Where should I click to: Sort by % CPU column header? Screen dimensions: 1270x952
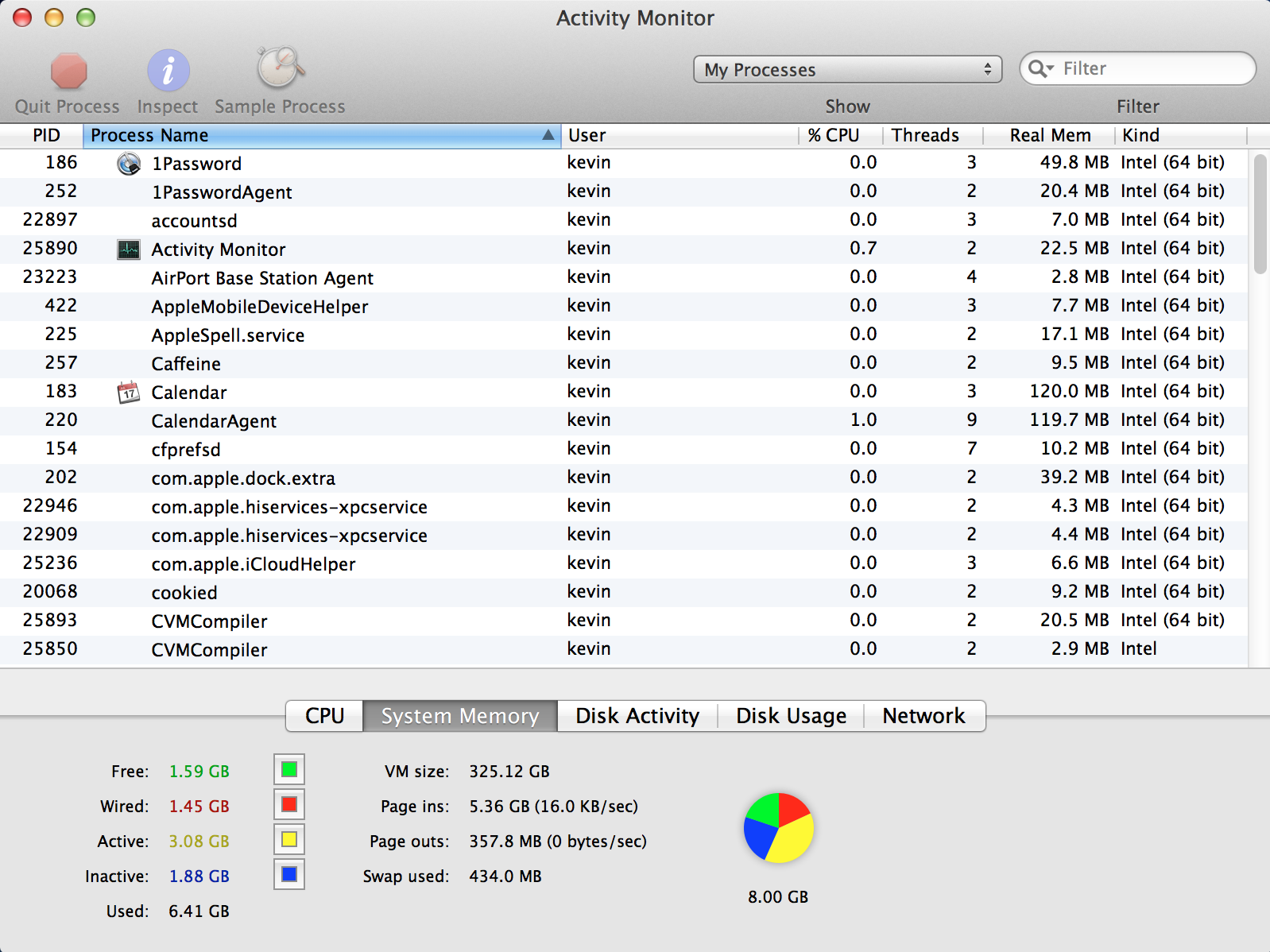click(x=840, y=135)
